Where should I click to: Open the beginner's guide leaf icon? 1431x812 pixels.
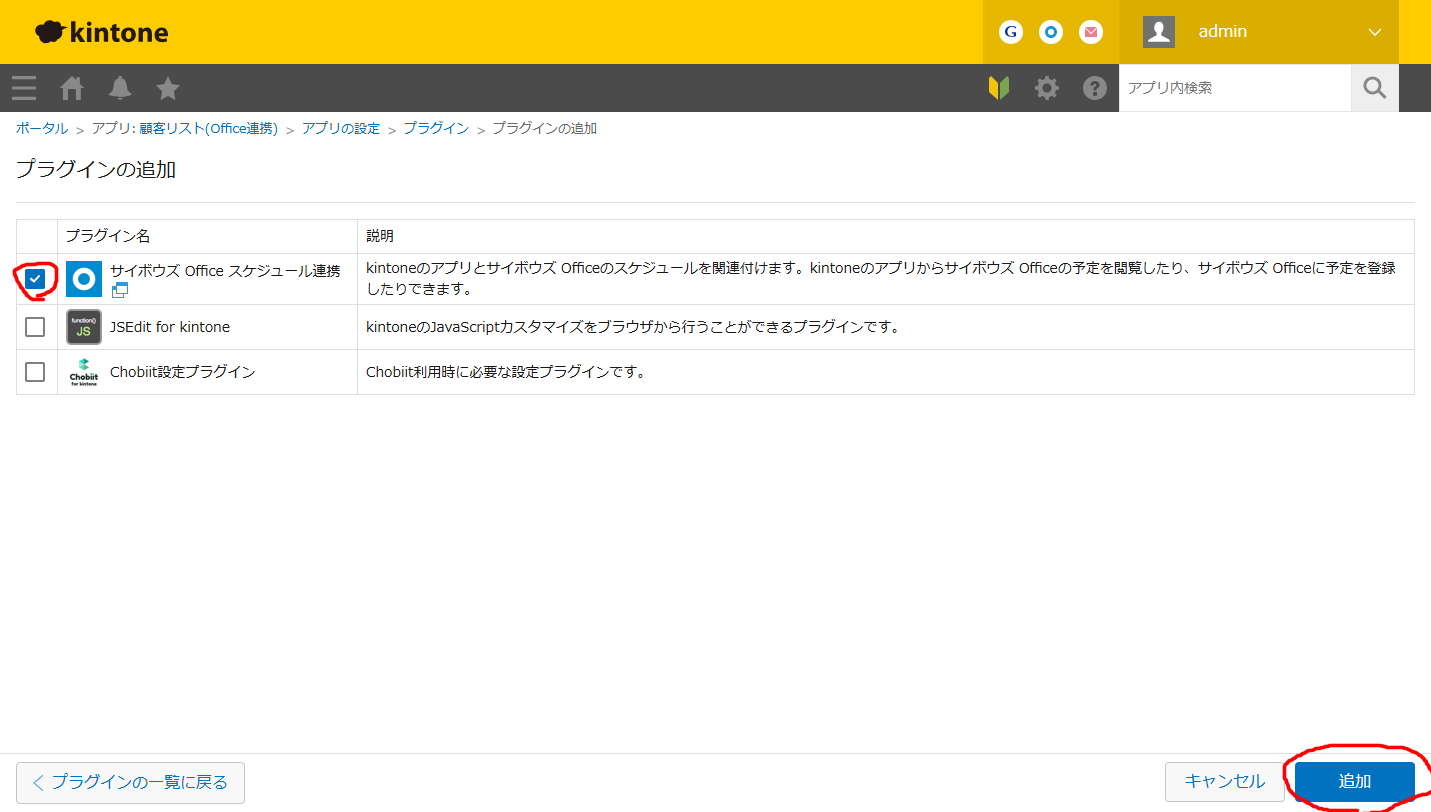pyautogui.click(x=999, y=88)
